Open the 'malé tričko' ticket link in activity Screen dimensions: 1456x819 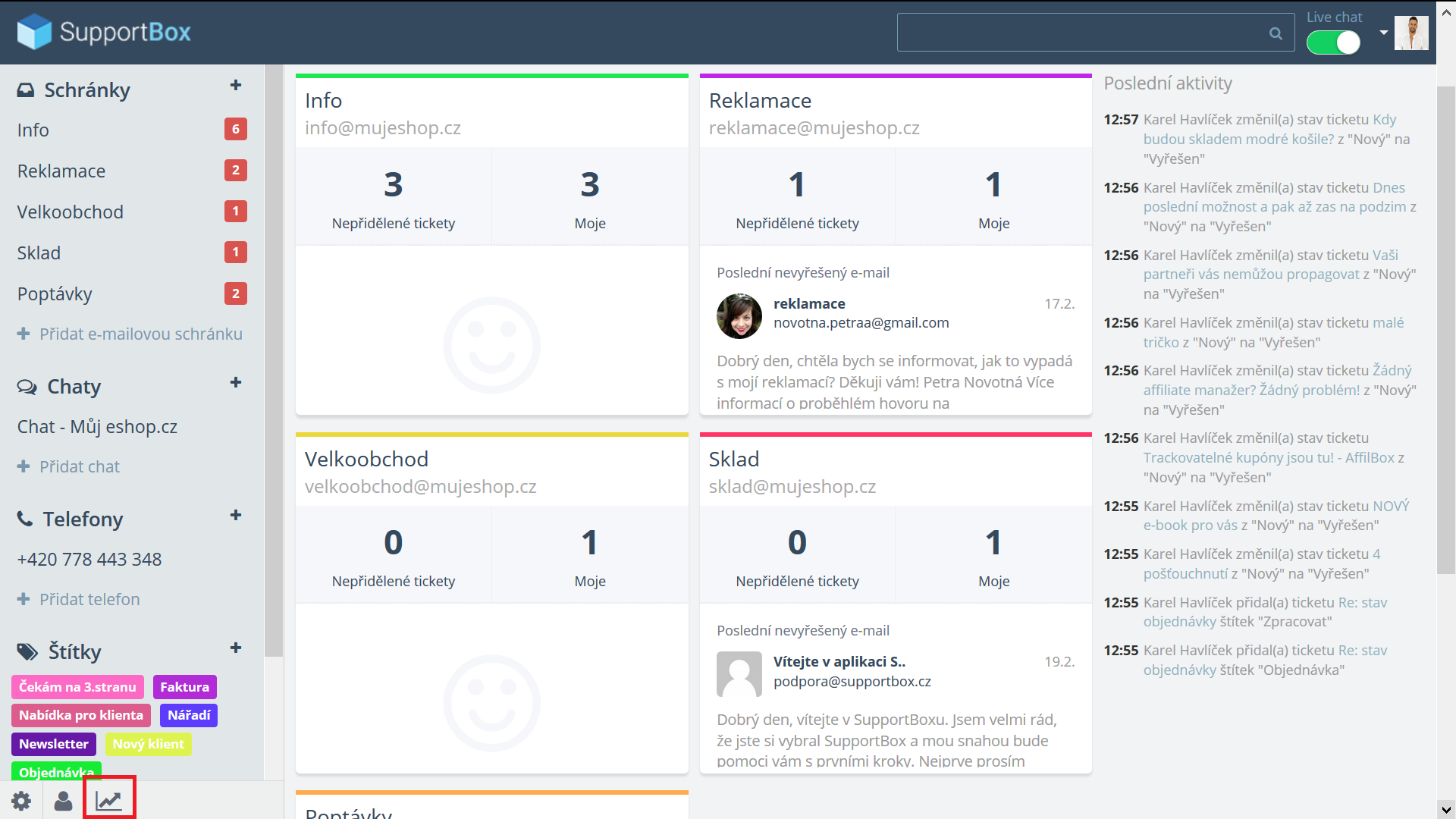[x=1388, y=323]
